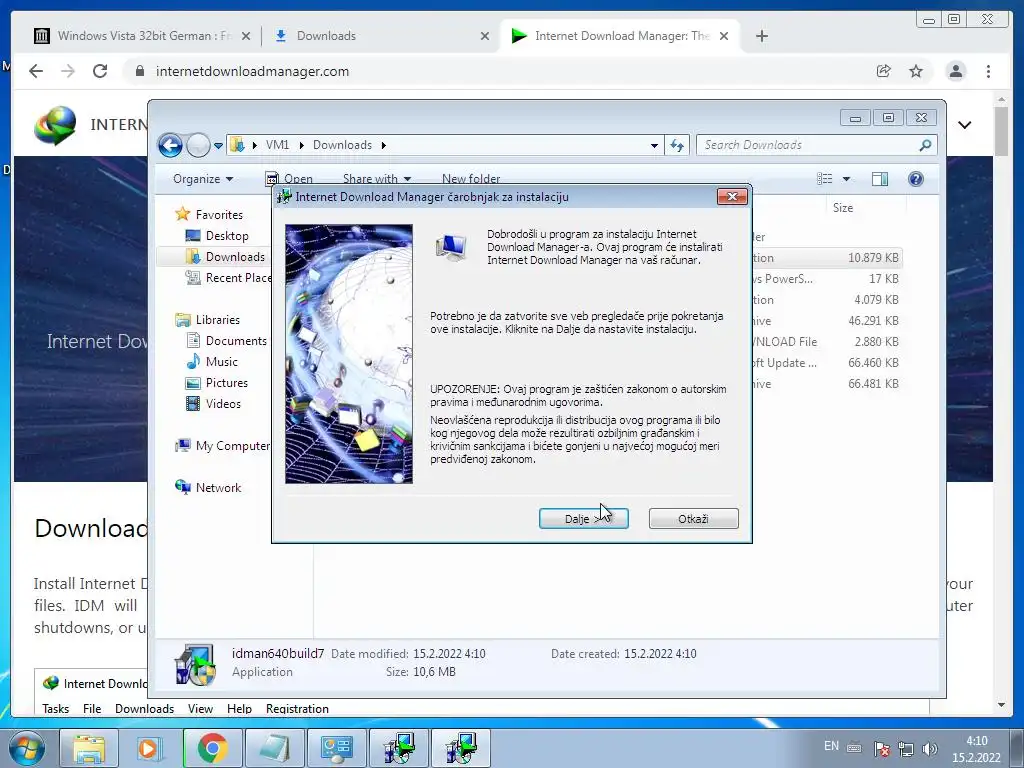Share this page icon in Chrome
Viewport: 1024px width, 768px height.
pyautogui.click(x=883, y=71)
